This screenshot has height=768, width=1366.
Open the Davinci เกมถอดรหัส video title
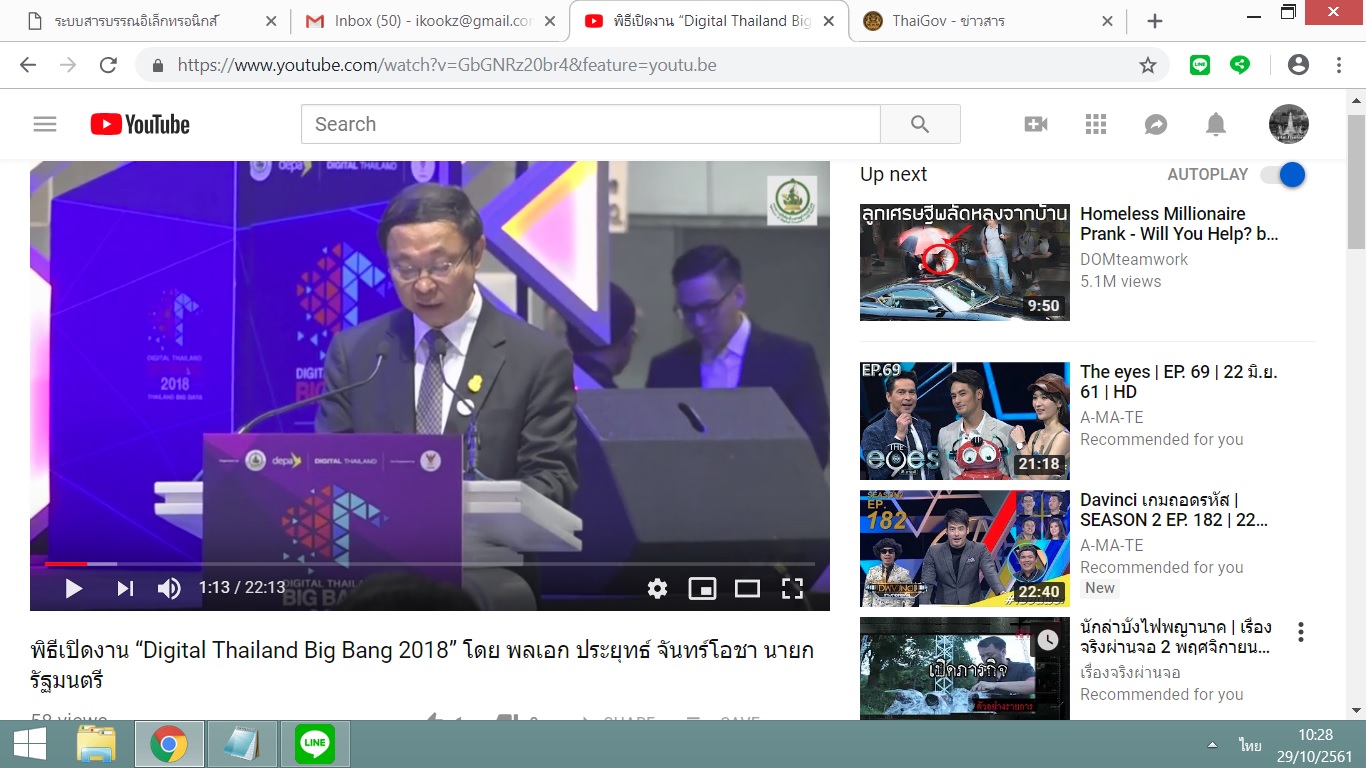pos(1174,510)
